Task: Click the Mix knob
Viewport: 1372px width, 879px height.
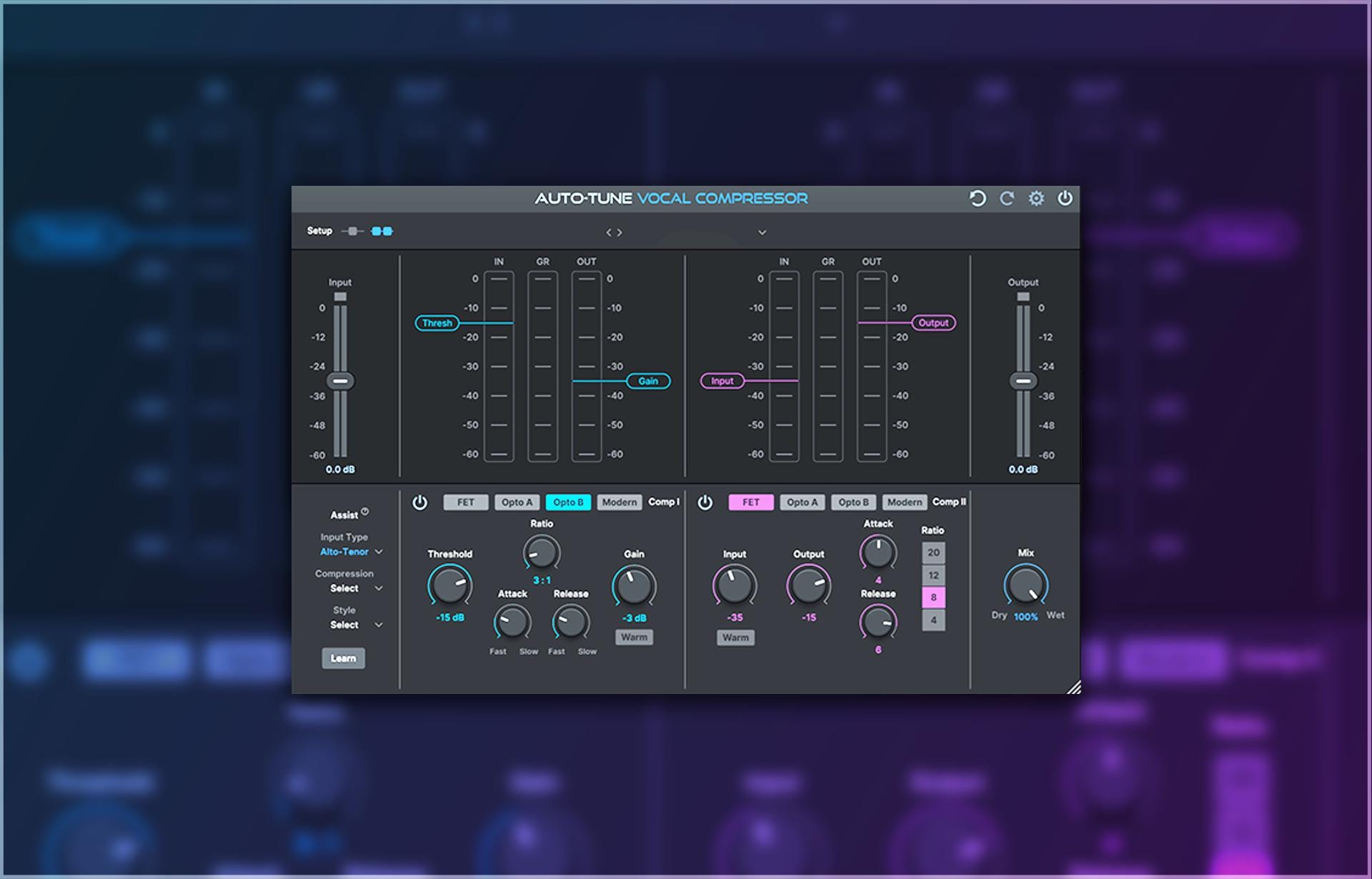Action: click(1026, 585)
